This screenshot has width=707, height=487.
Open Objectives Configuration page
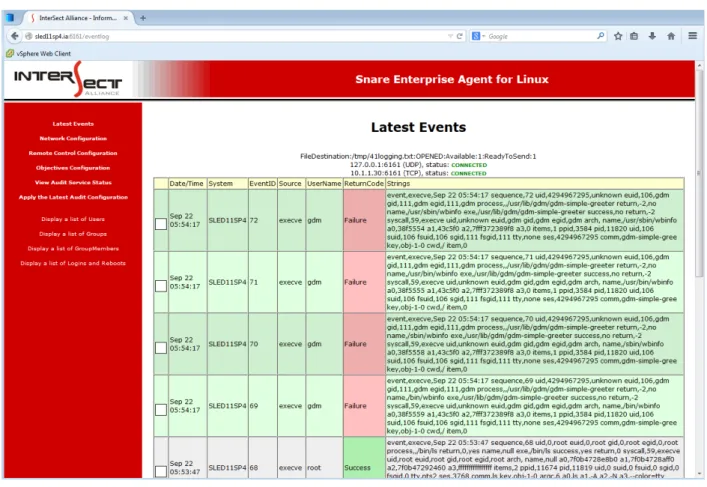(73, 168)
